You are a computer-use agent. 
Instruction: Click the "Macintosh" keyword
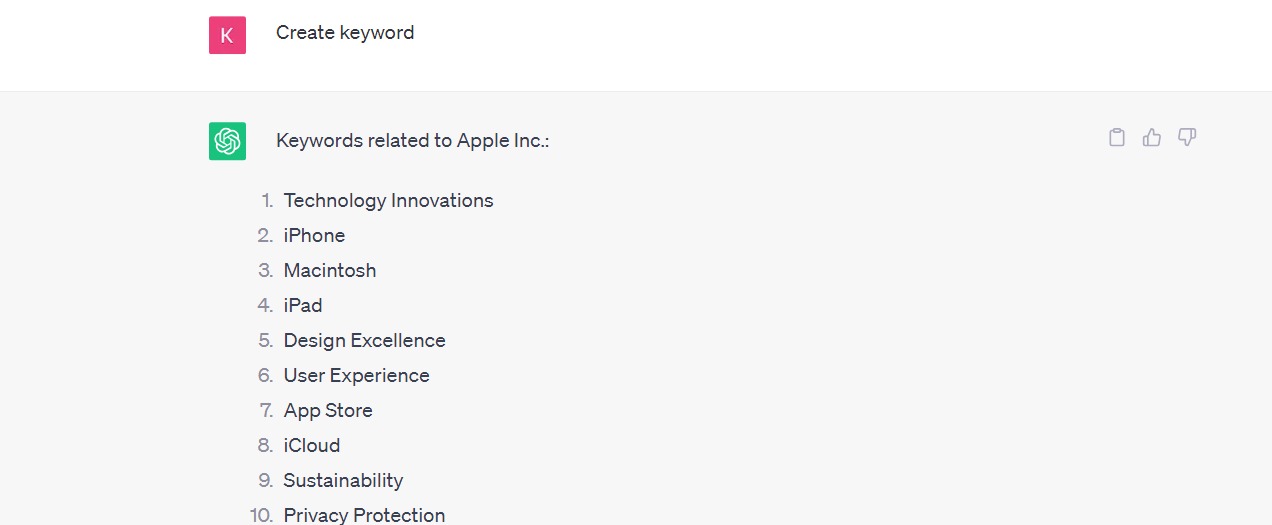click(330, 271)
